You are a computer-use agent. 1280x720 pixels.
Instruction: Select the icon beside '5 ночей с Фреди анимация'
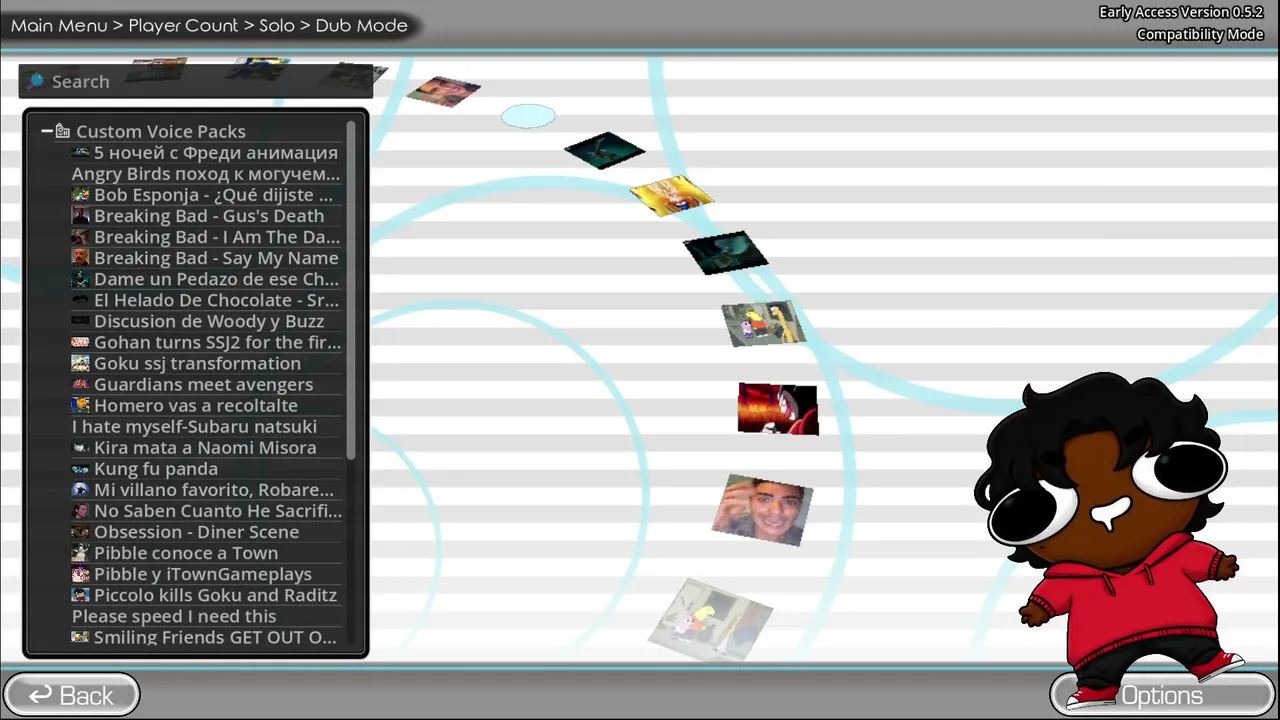(x=81, y=153)
